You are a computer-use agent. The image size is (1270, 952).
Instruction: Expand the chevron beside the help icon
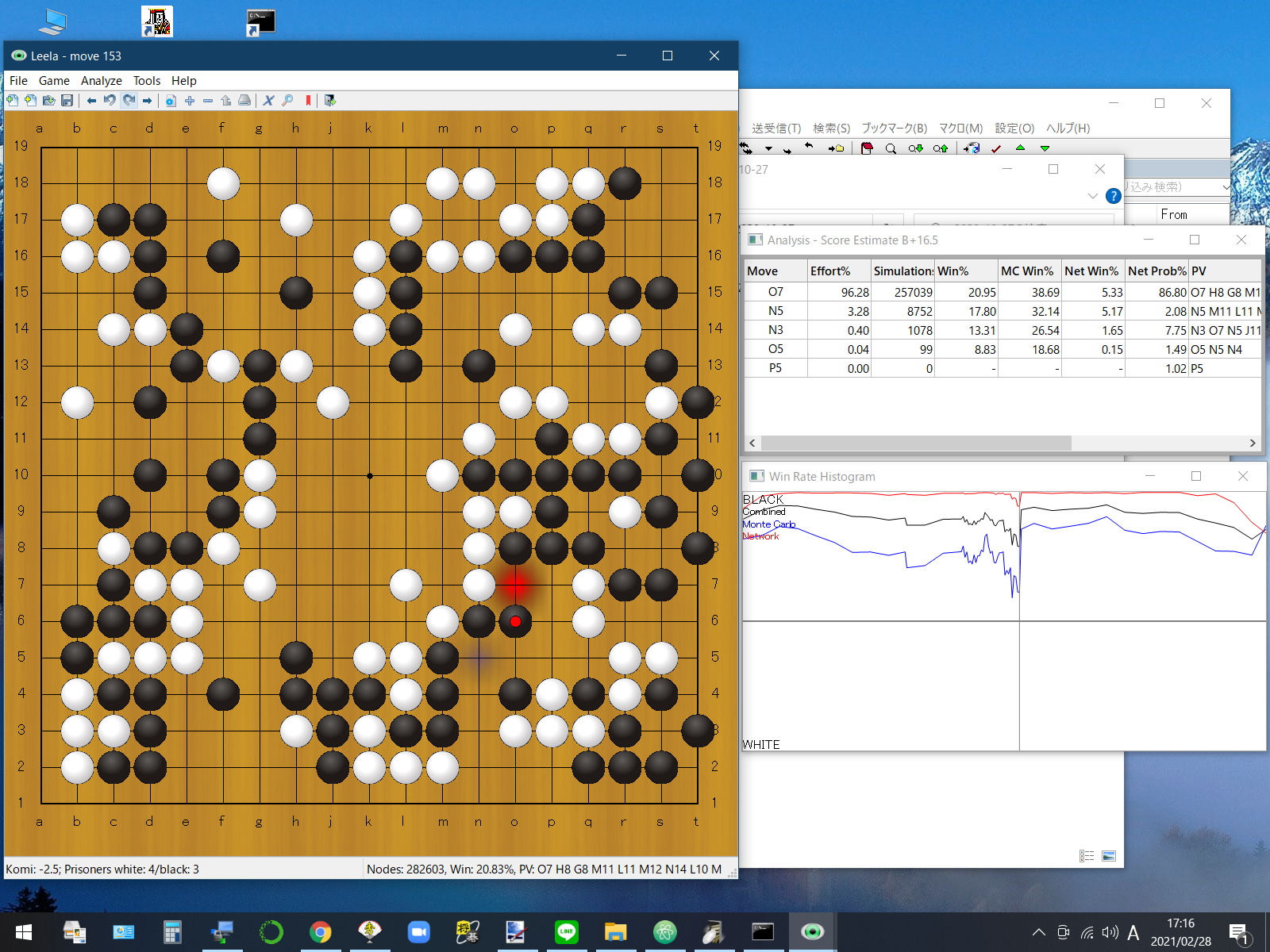point(1093,196)
